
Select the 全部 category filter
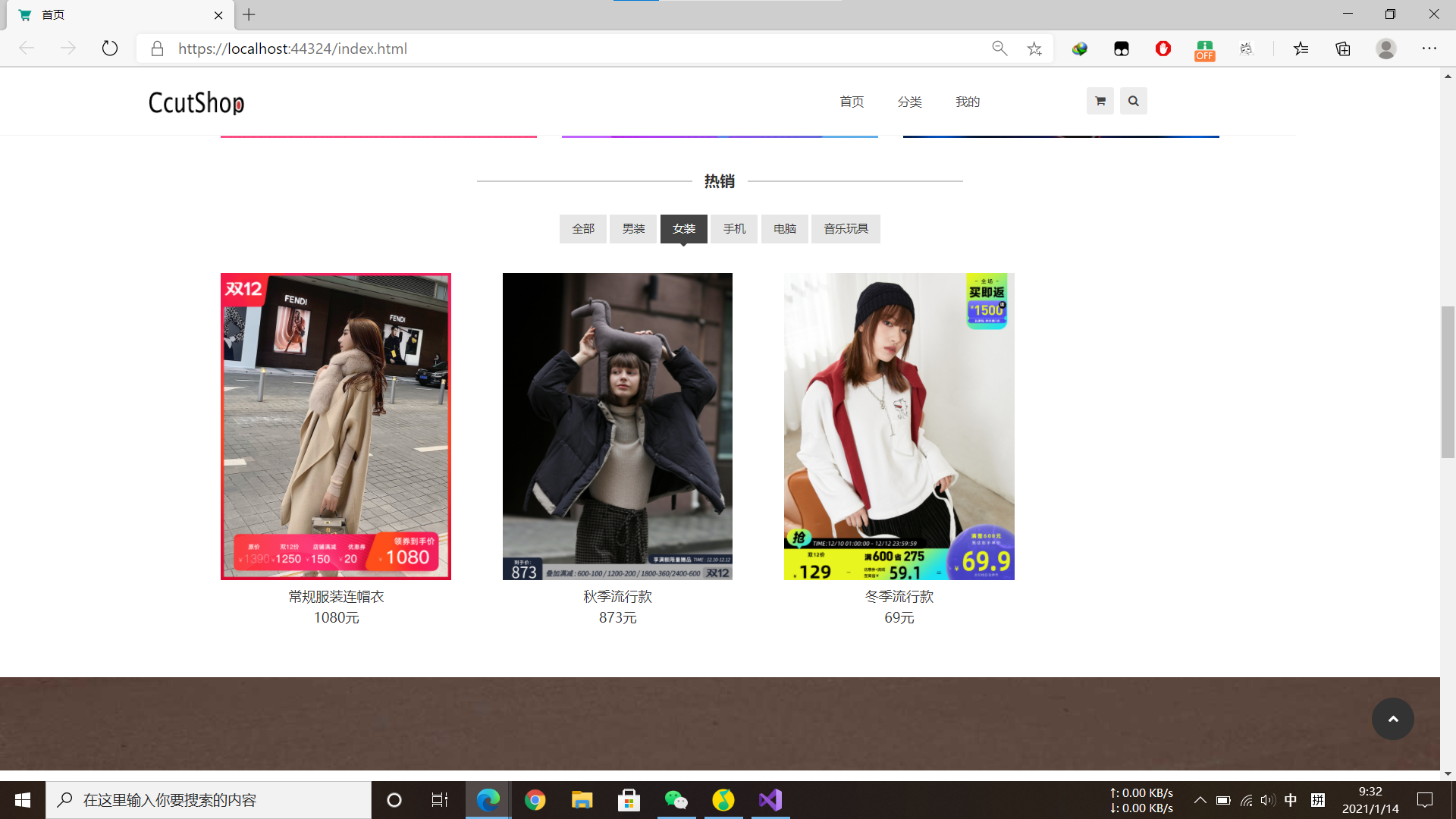tap(582, 228)
